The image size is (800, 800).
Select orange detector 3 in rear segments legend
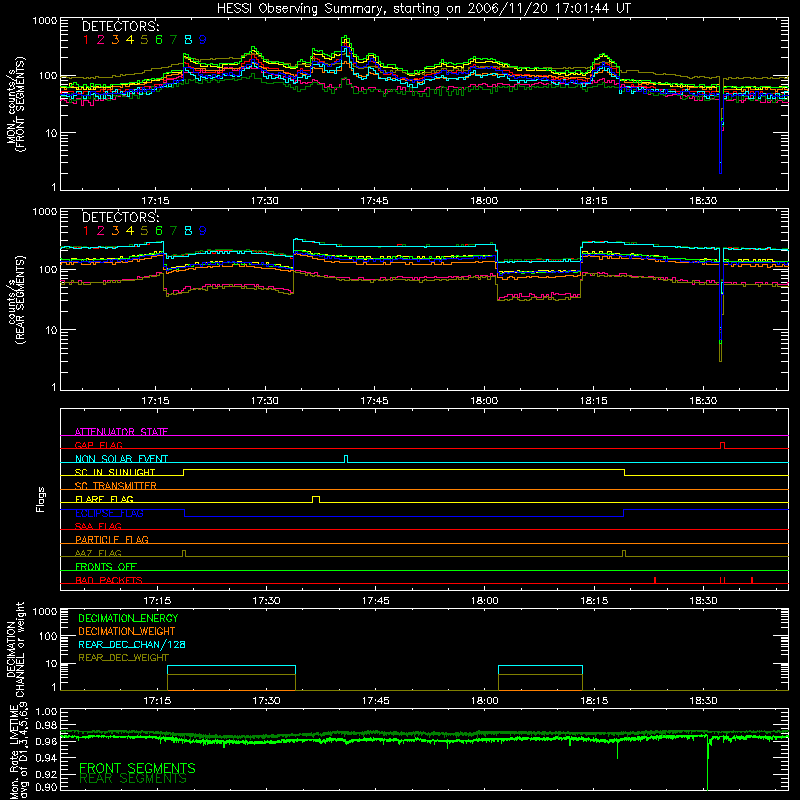pos(115,231)
